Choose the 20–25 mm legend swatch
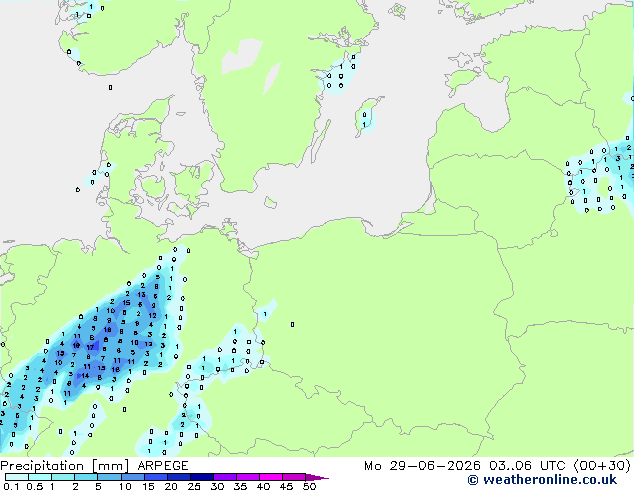 click(x=179, y=477)
